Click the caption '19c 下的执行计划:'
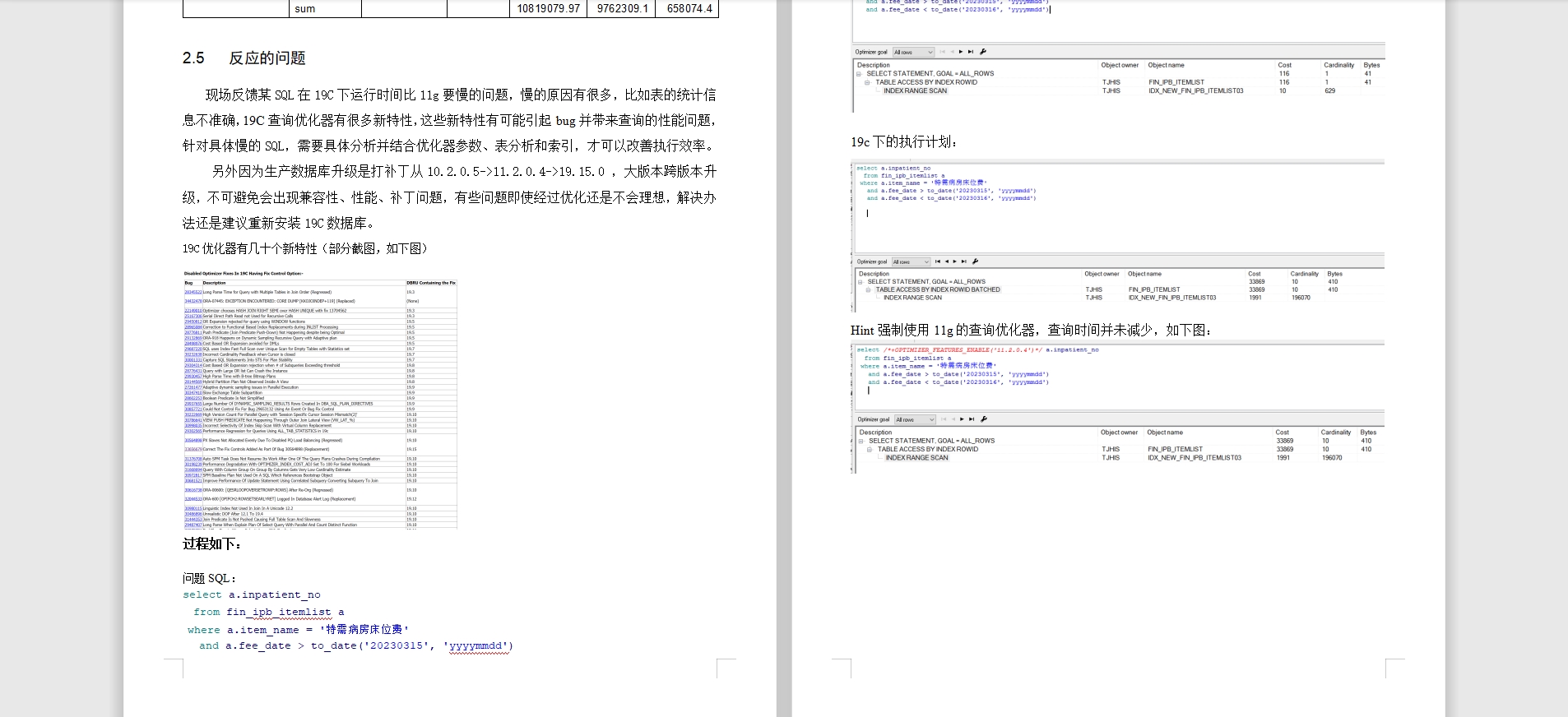This screenshot has height=717, width=1568. [x=904, y=141]
